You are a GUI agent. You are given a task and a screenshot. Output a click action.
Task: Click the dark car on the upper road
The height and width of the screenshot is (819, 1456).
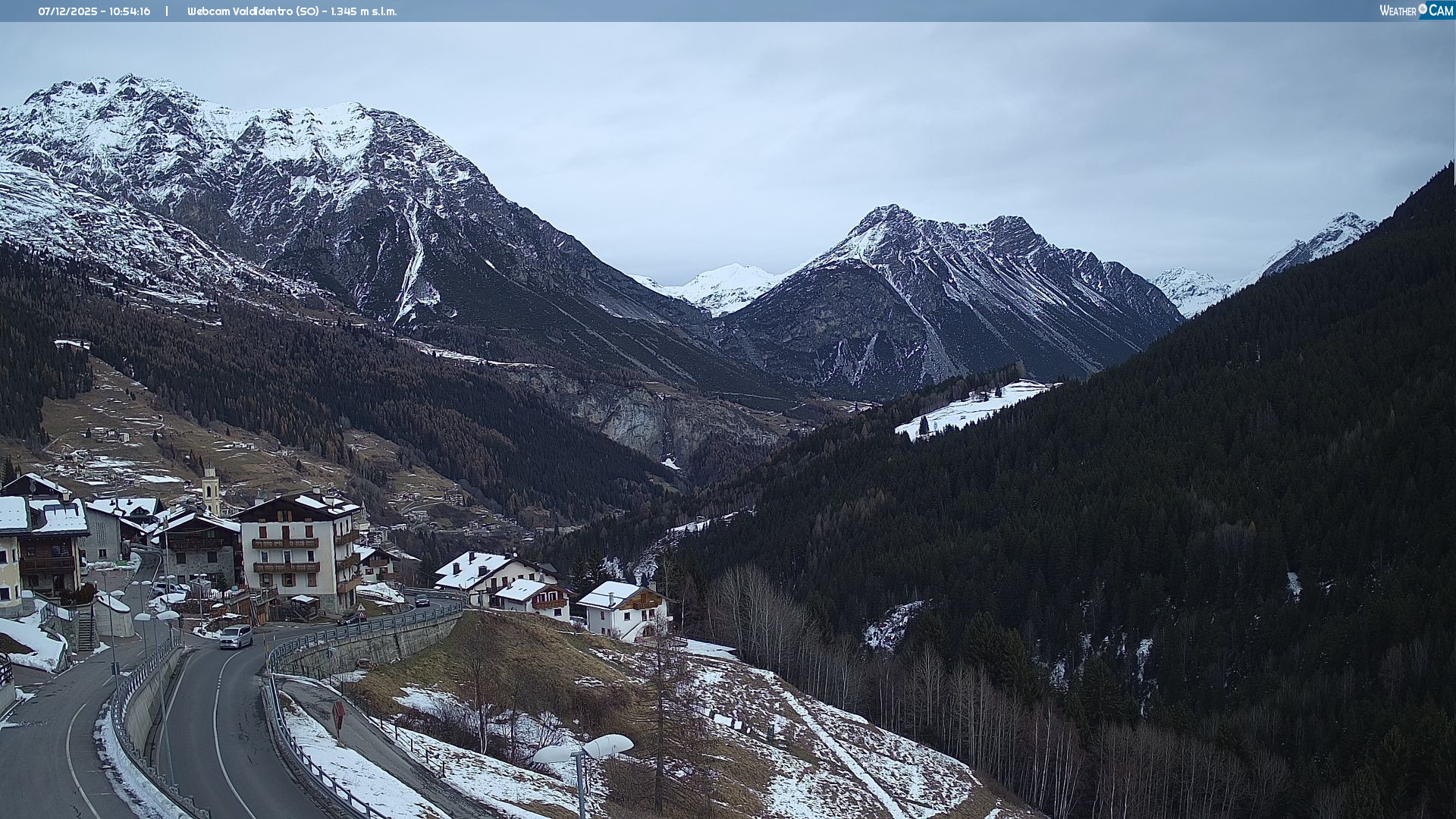click(422, 601)
